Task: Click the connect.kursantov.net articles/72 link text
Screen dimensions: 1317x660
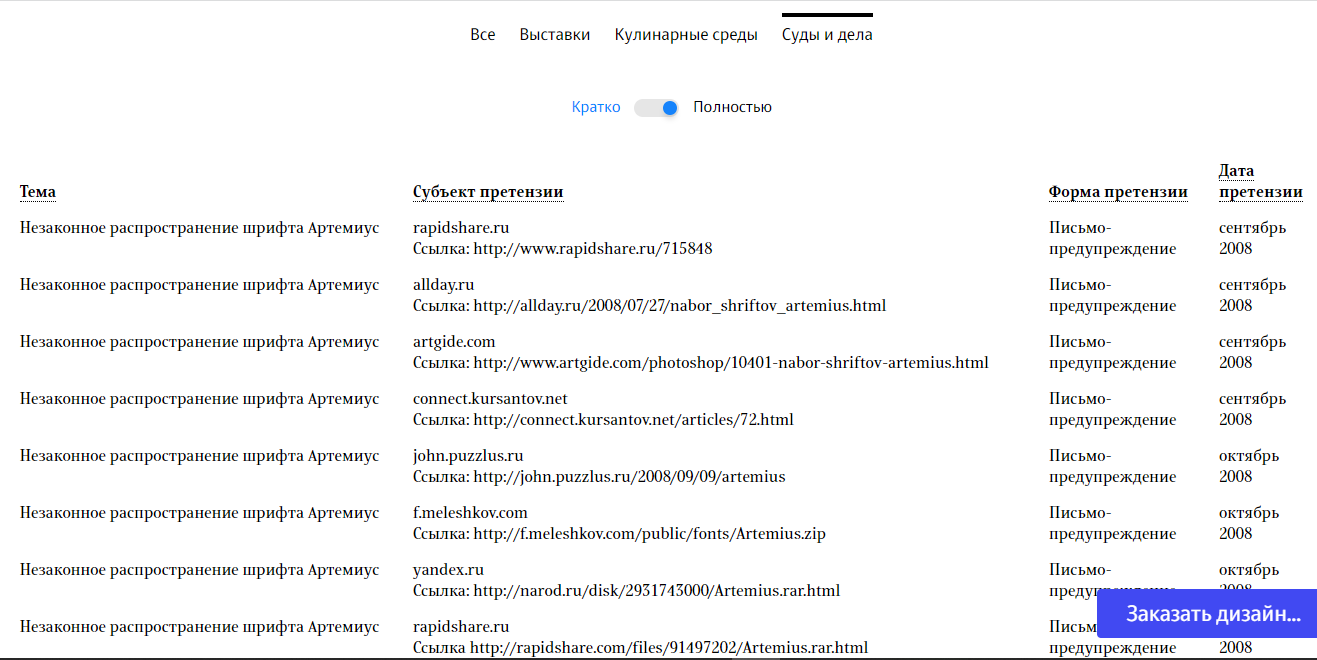Action: (x=634, y=419)
